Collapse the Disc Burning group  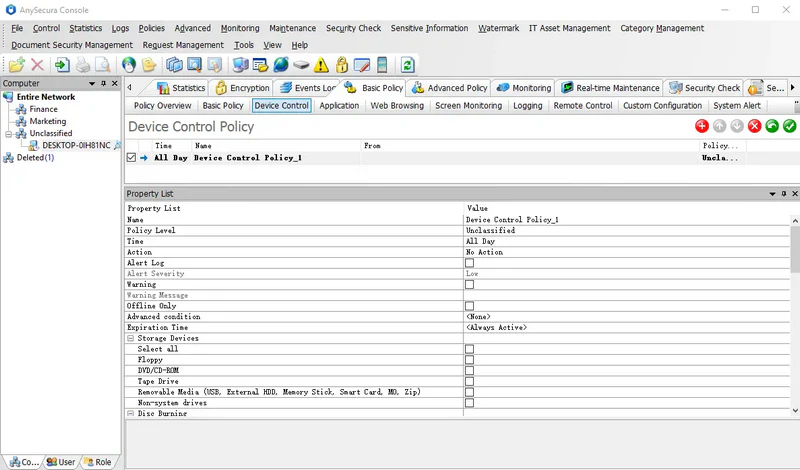(x=131, y=413)
